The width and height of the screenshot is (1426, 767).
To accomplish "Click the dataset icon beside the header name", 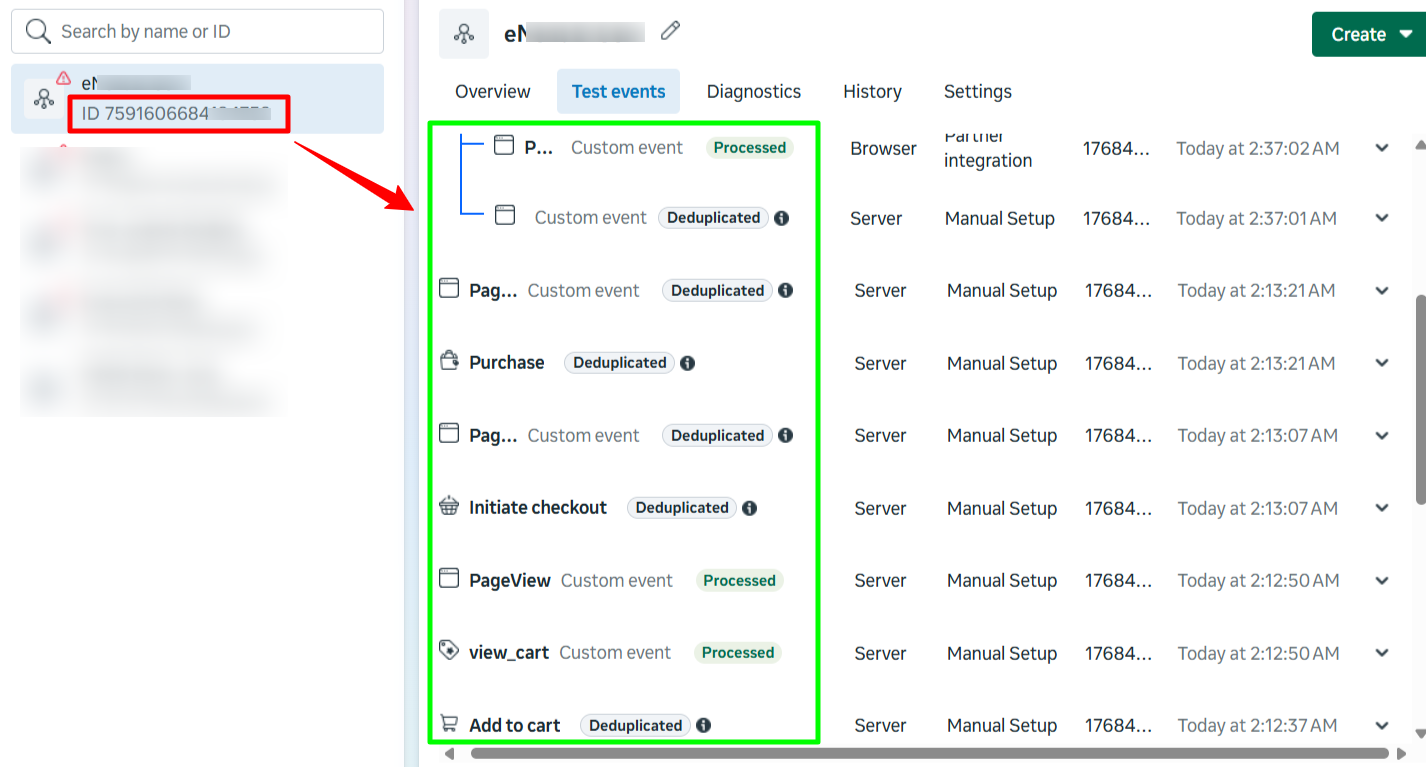I will (464, 34).
